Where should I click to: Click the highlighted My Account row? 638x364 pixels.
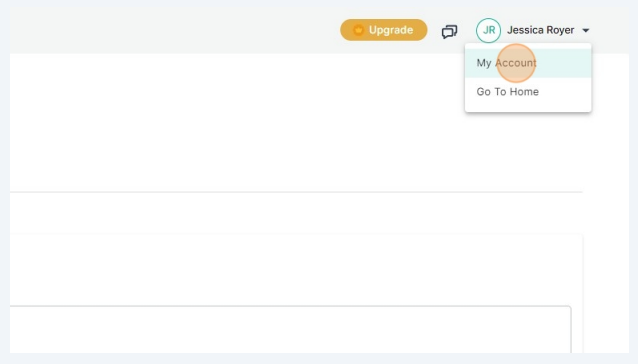(528, 63)
